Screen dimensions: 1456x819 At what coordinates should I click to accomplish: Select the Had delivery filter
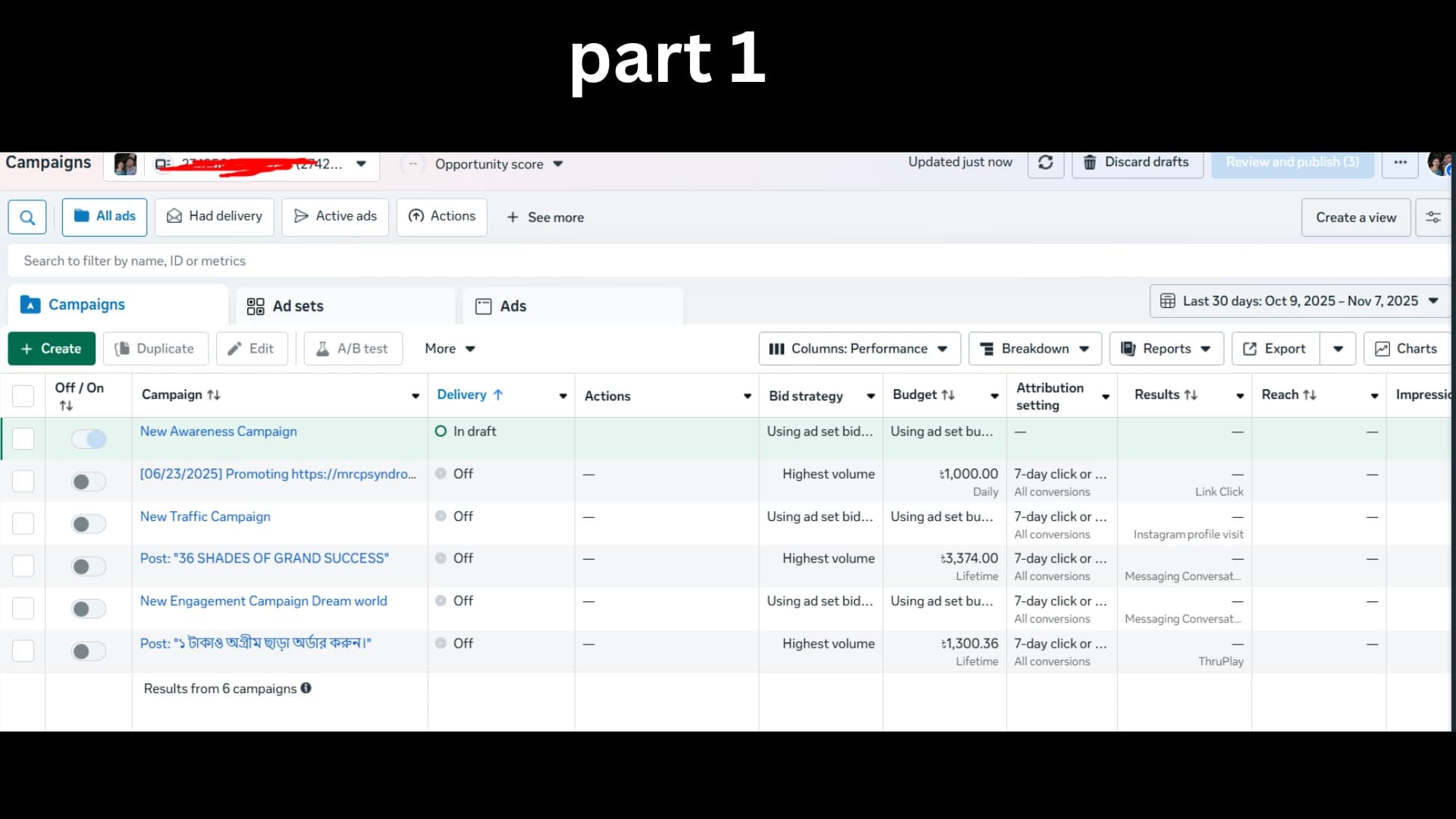click(x=215, y=217)
